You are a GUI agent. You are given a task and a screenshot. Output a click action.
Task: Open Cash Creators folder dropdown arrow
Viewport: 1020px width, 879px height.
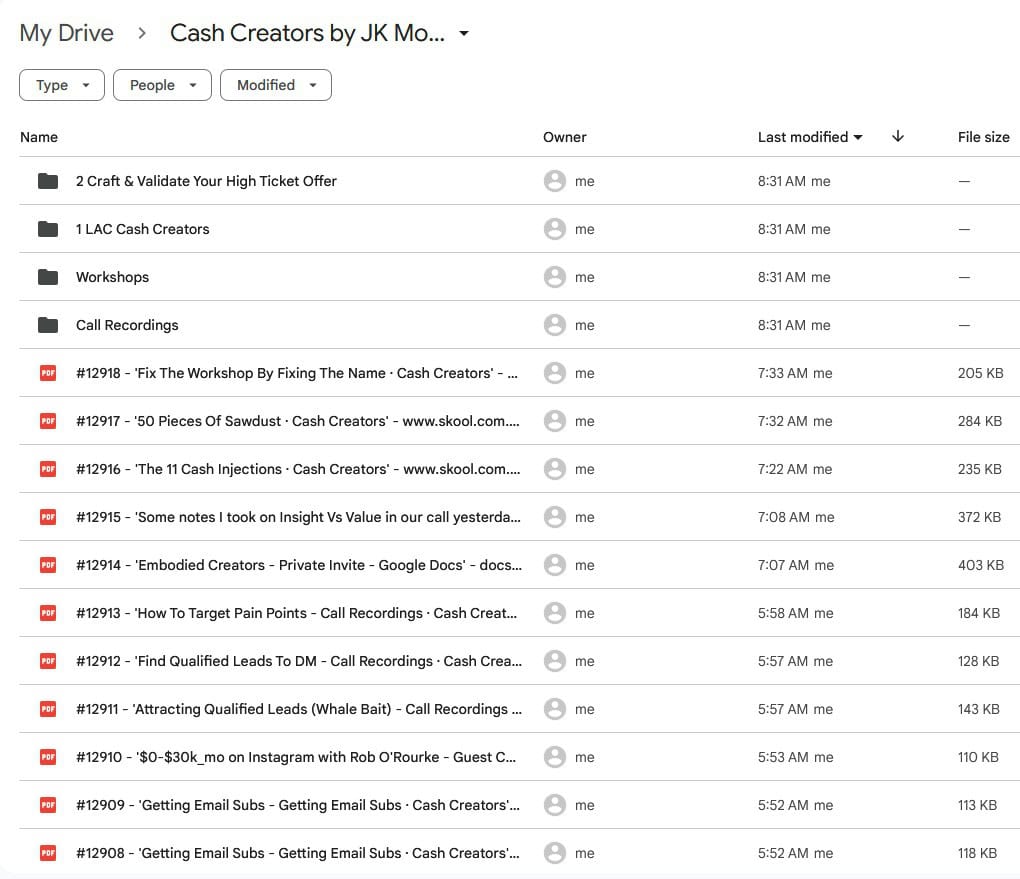click(463, 34)
